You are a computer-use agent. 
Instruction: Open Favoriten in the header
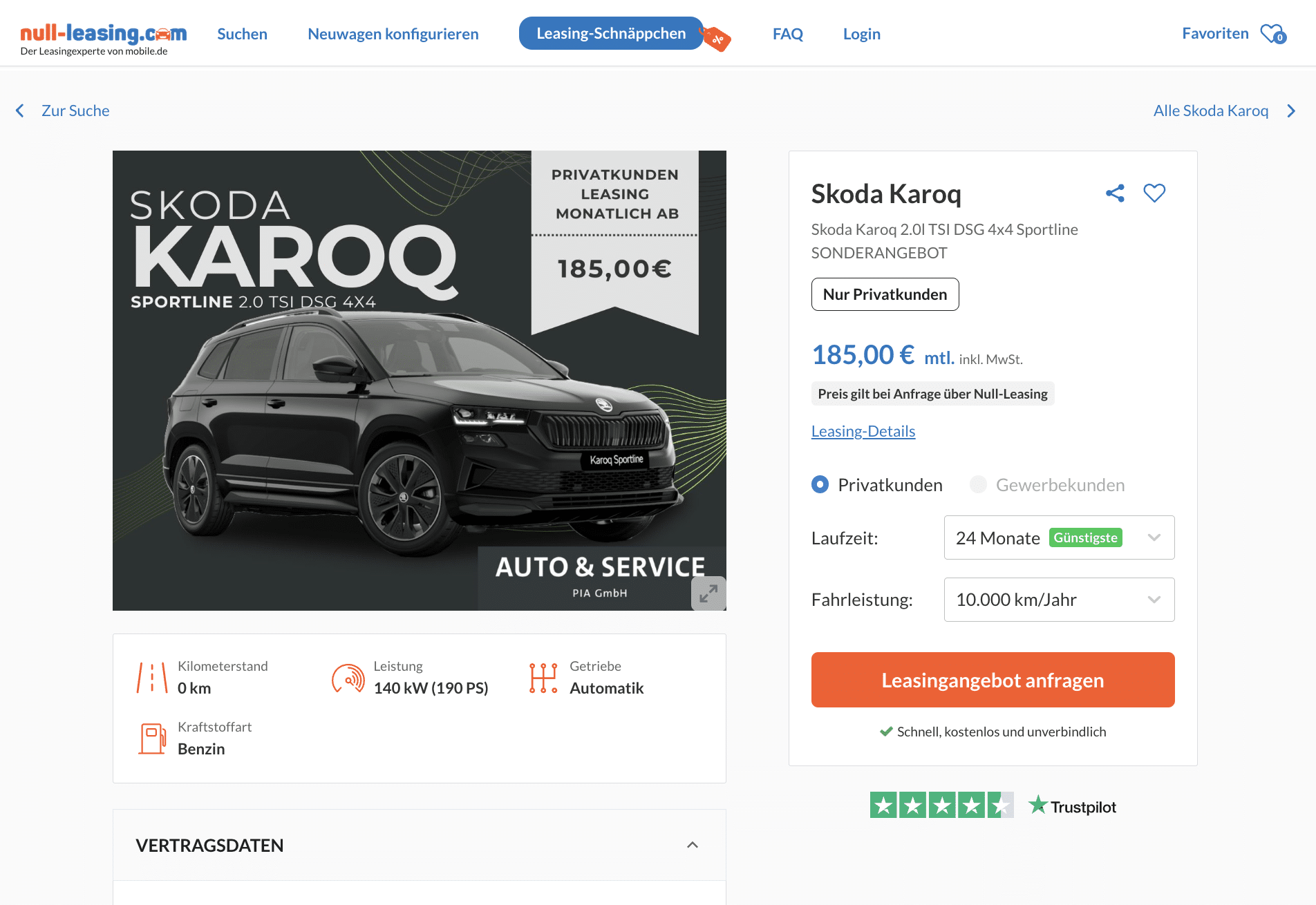click(1215, 33)
